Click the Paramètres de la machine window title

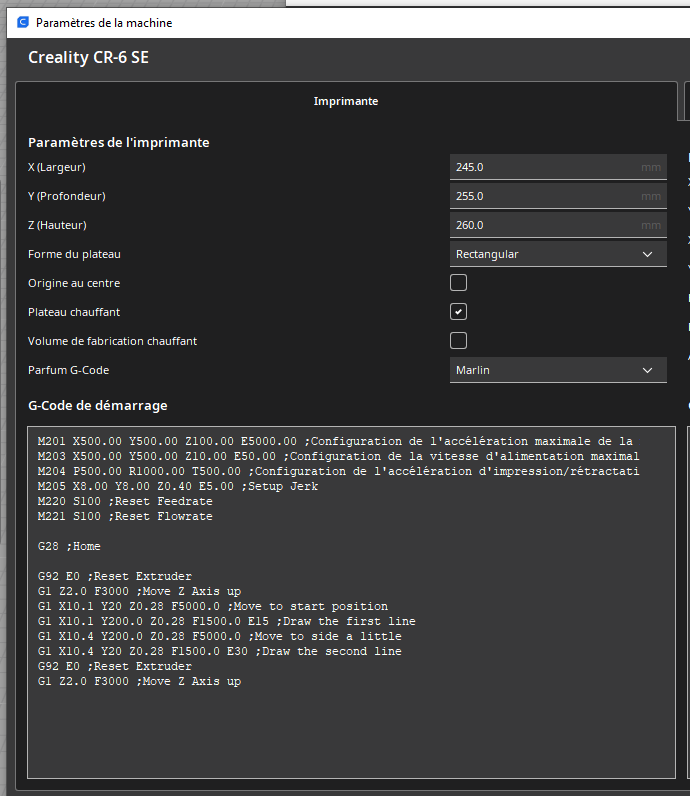(104, 23)
